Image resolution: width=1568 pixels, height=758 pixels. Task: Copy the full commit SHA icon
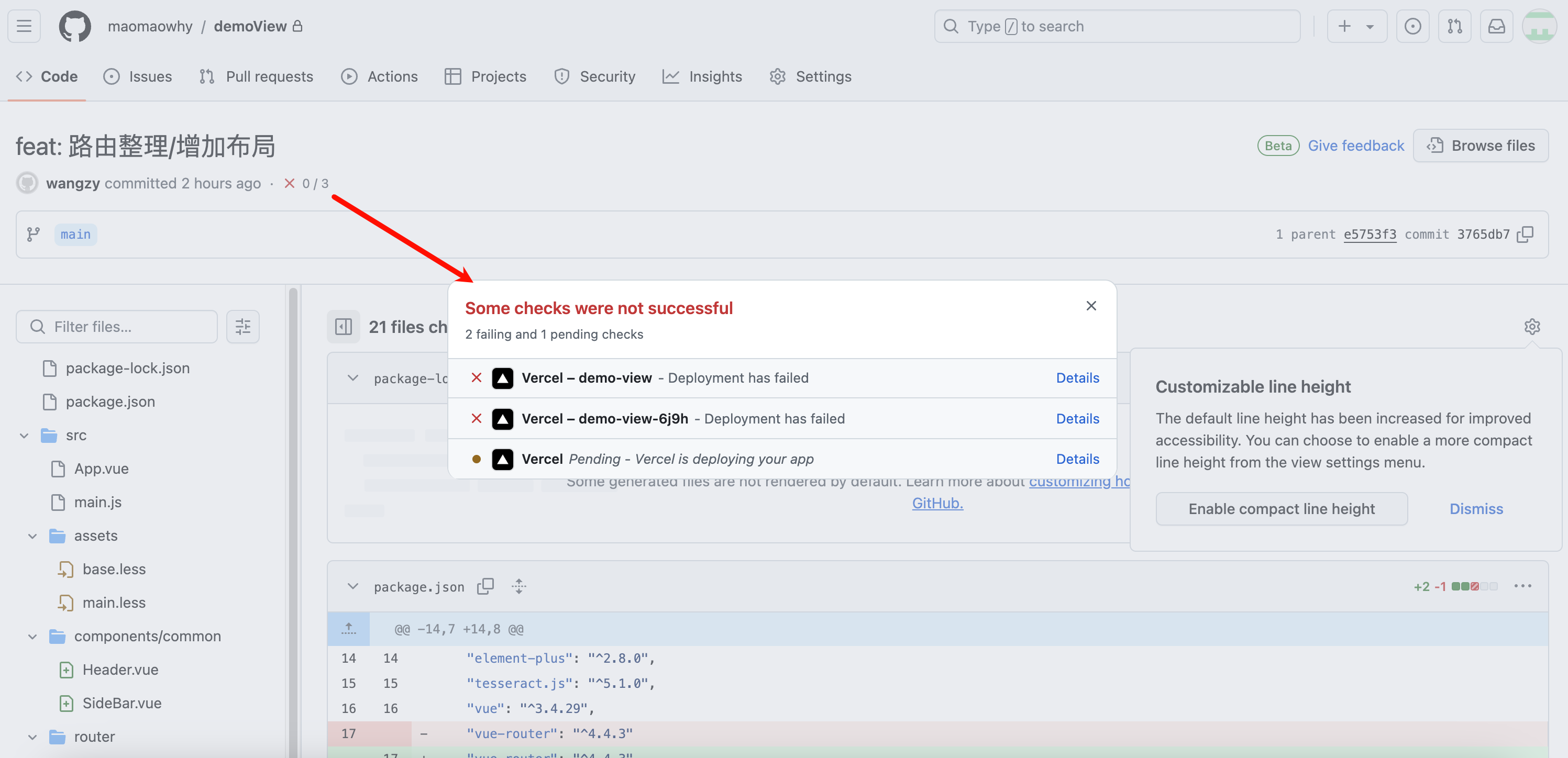tap(1525, 234)
